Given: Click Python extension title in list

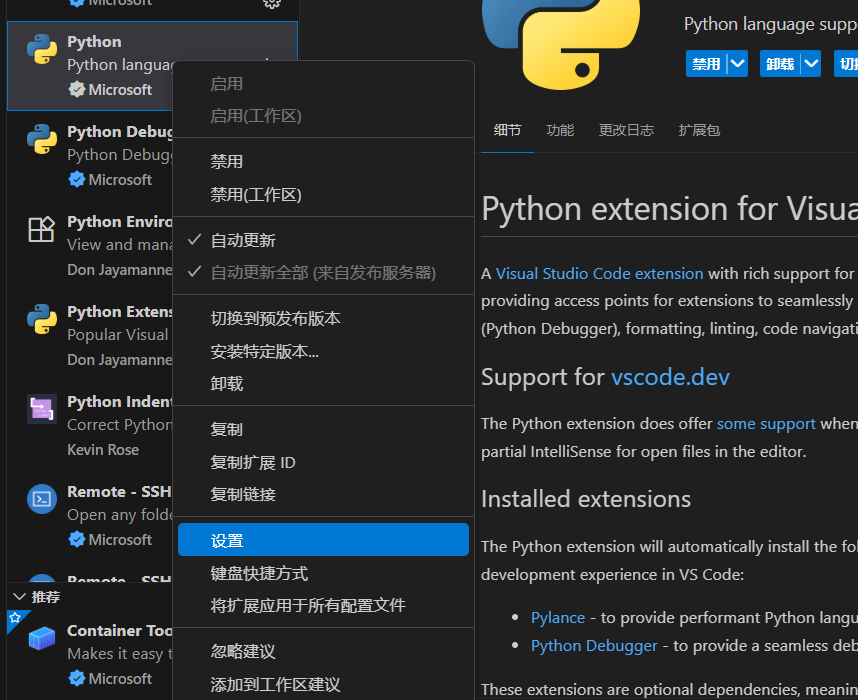Looking at the screenshot, I should (94, 42).
